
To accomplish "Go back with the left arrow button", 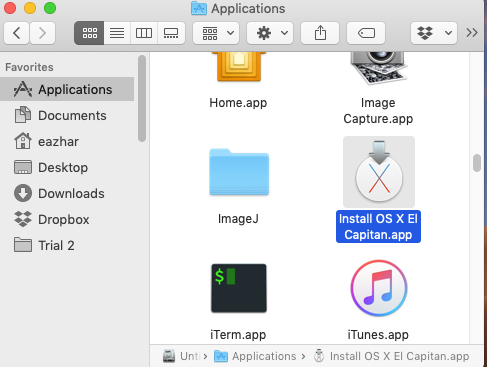I will tap(17, 33).
